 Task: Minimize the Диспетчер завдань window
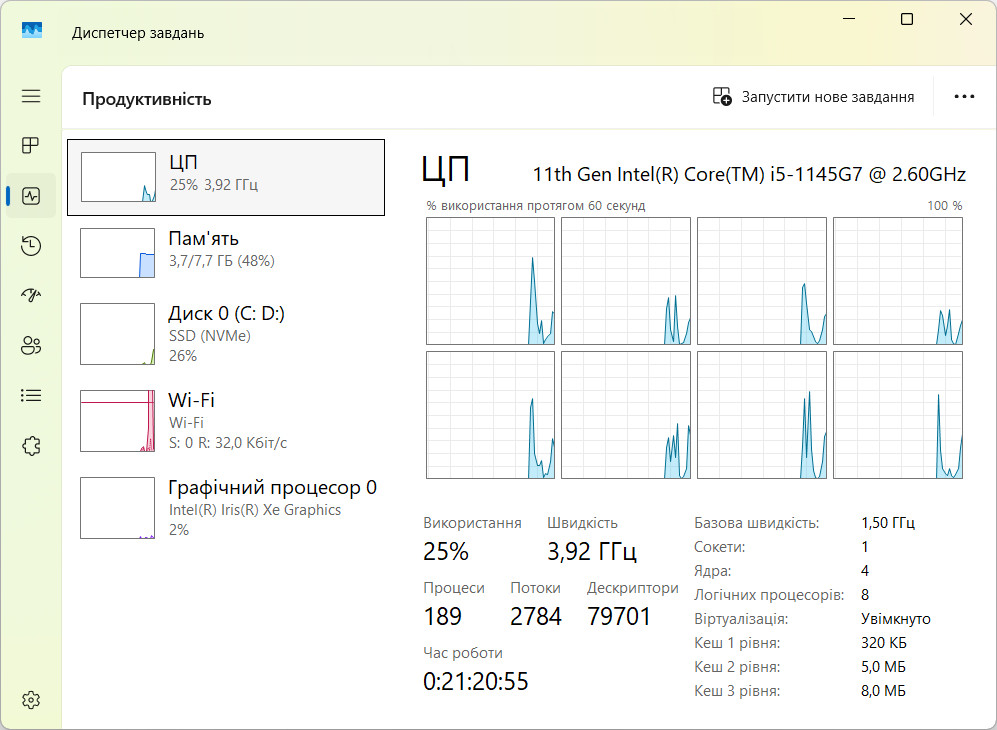[849, 19]
